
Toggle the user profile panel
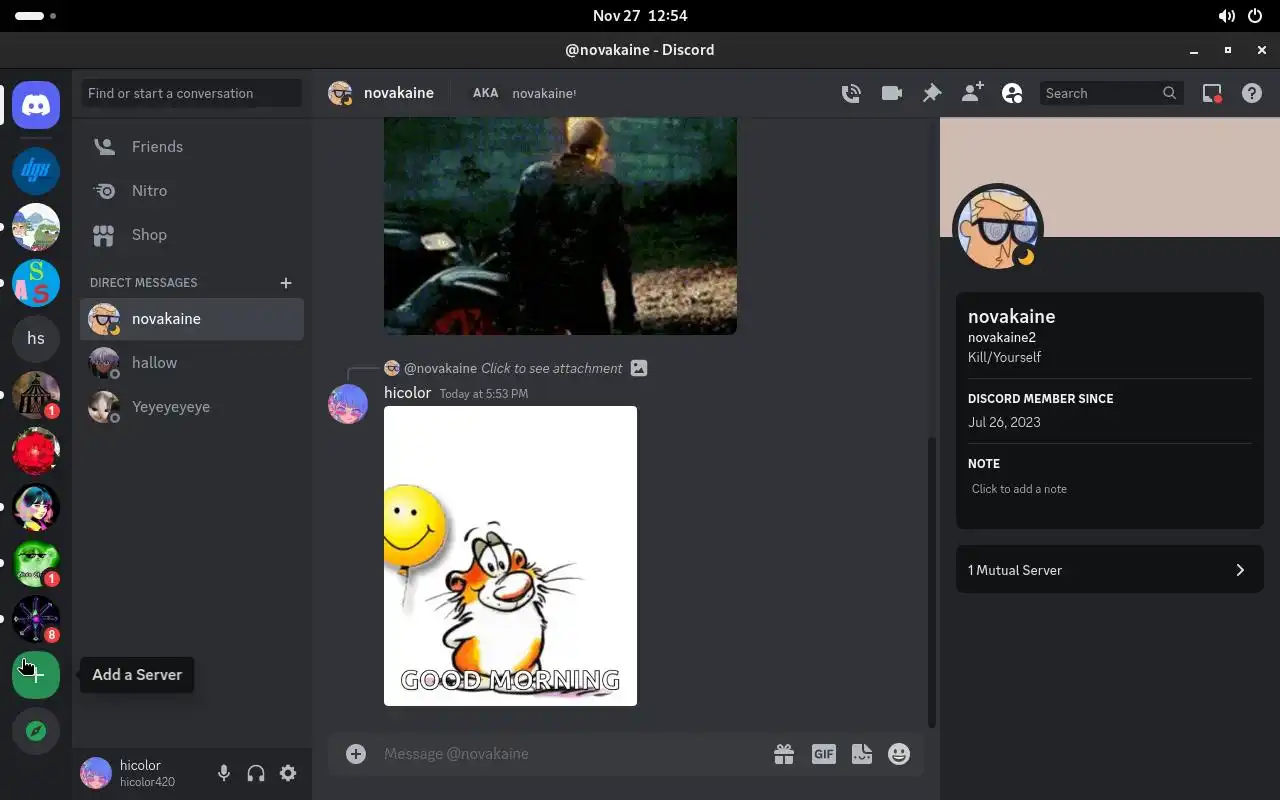(x=1012, y=93)
